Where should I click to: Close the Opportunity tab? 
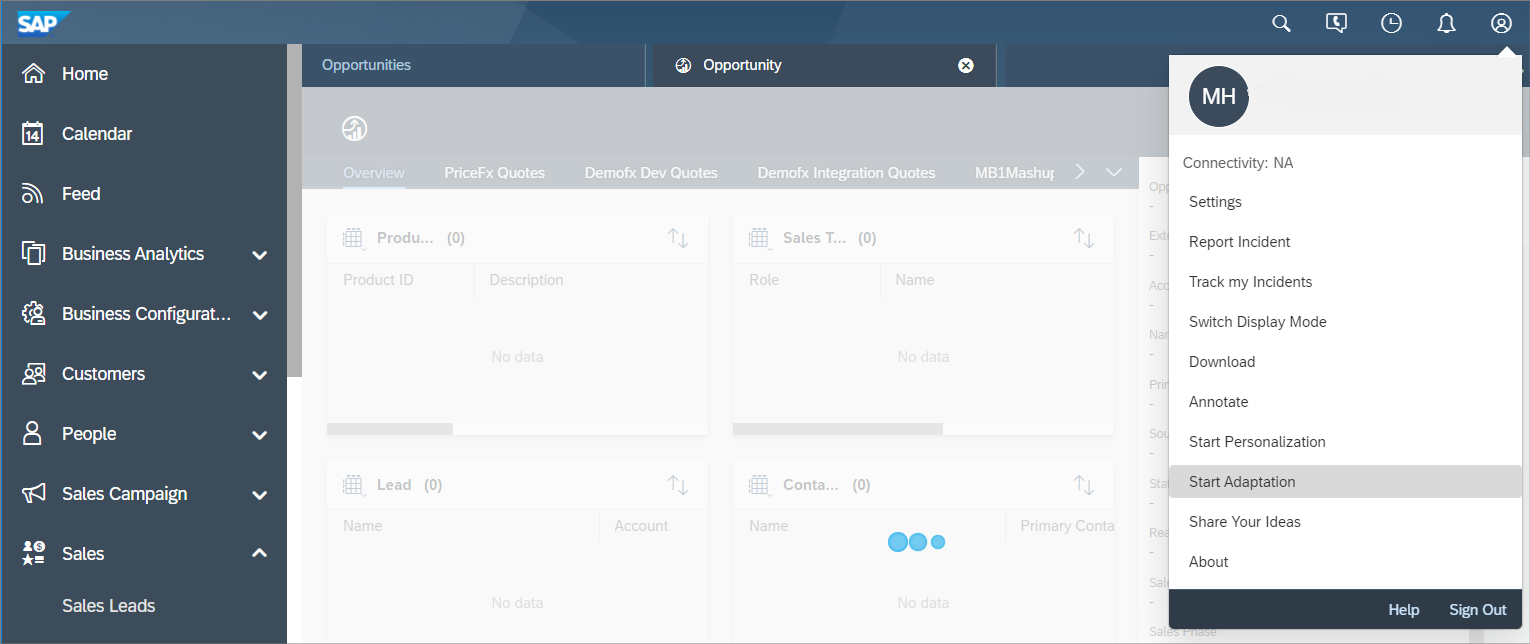(966, 65)
